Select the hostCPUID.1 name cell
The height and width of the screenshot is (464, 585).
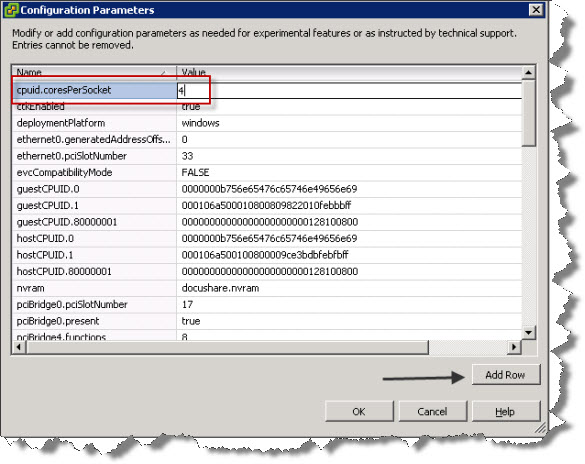point(94,255)
